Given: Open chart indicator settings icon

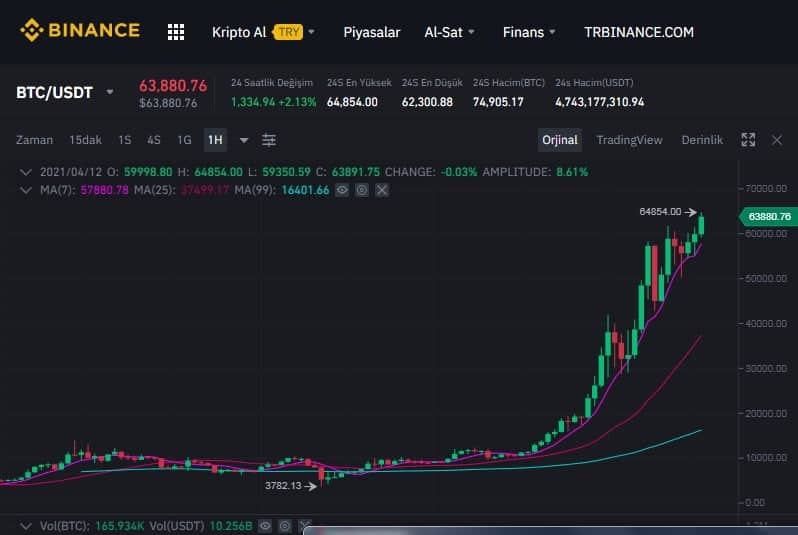Looking at the screenshot, I should [x=269, y=140].
